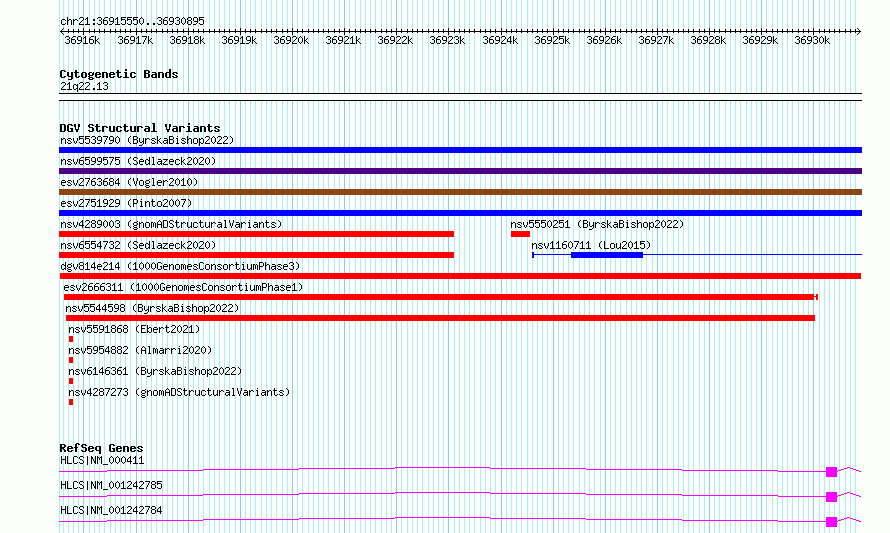This screenshot has height=533, width=890.
Task: Click the nsv5544598 (ByrskaBishop2022) label
Action: point(152,308)
